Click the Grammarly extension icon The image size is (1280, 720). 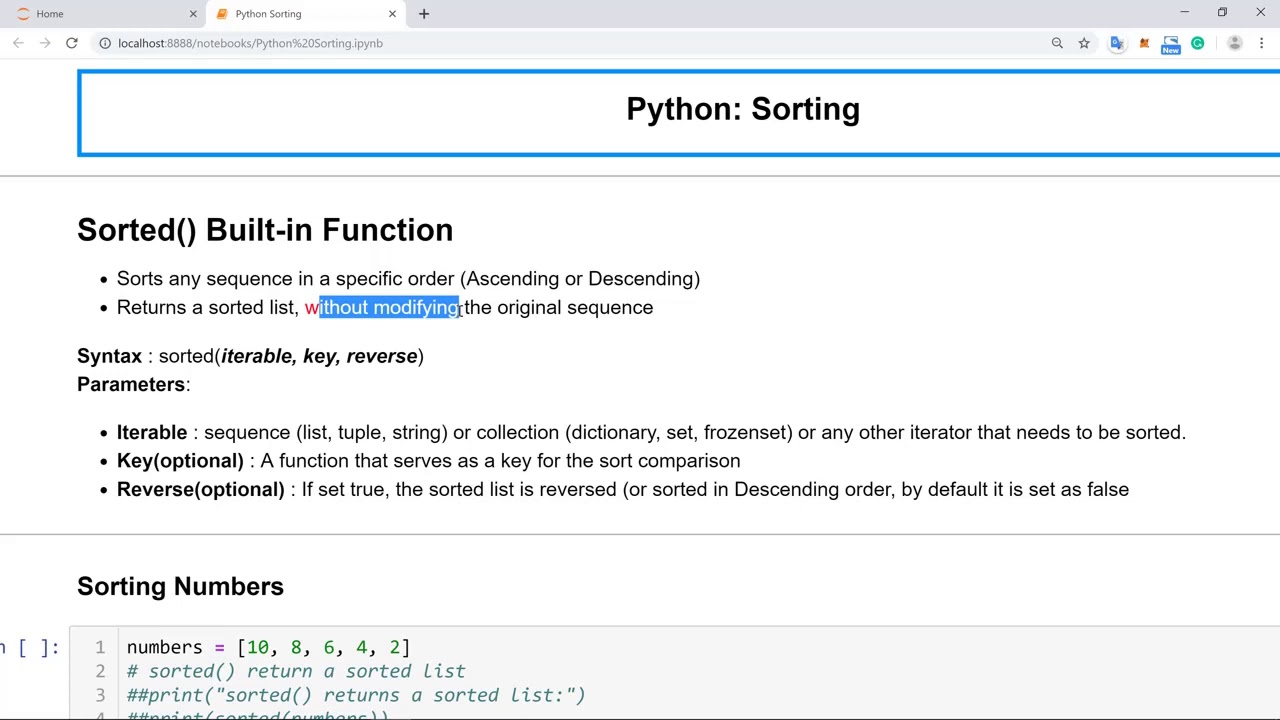(x=1197, y=43)
